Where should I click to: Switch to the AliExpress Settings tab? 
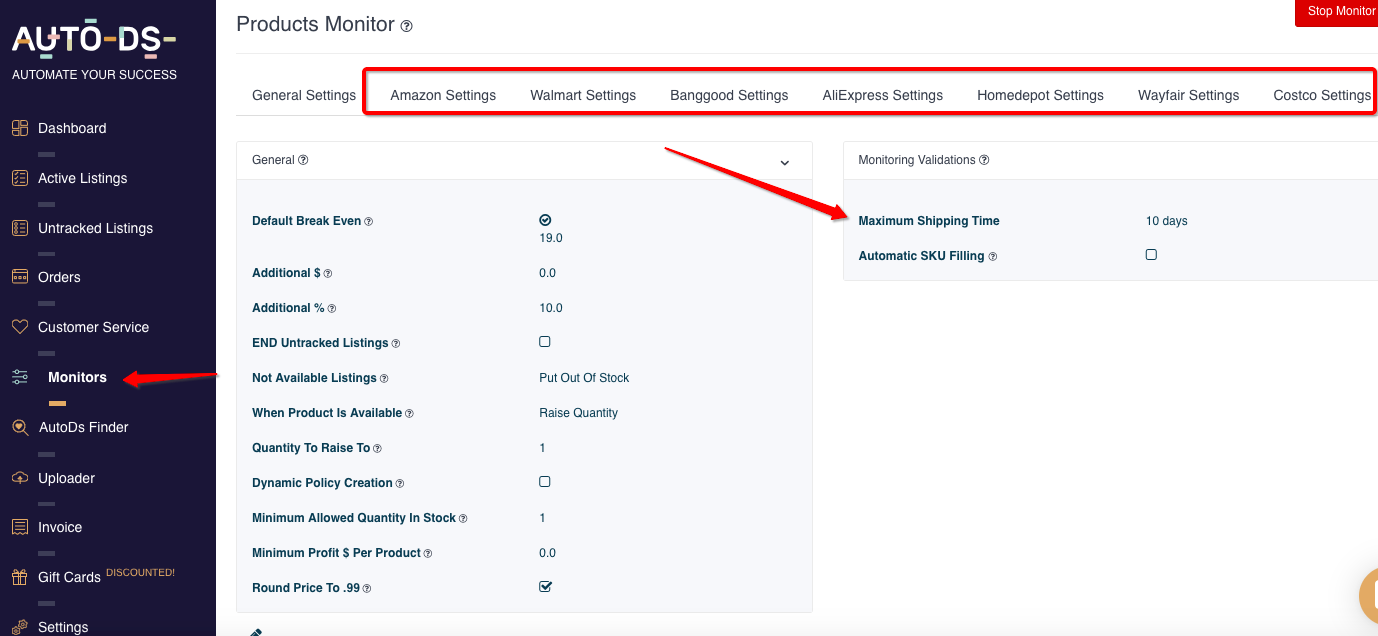[883, 96]
